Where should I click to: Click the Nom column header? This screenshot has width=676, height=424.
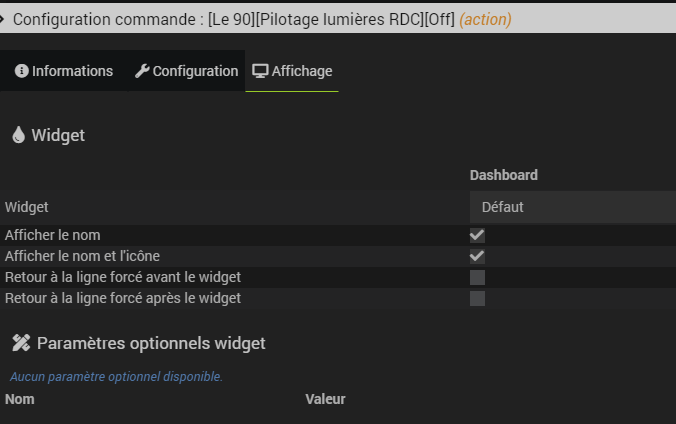click(20, 399)
